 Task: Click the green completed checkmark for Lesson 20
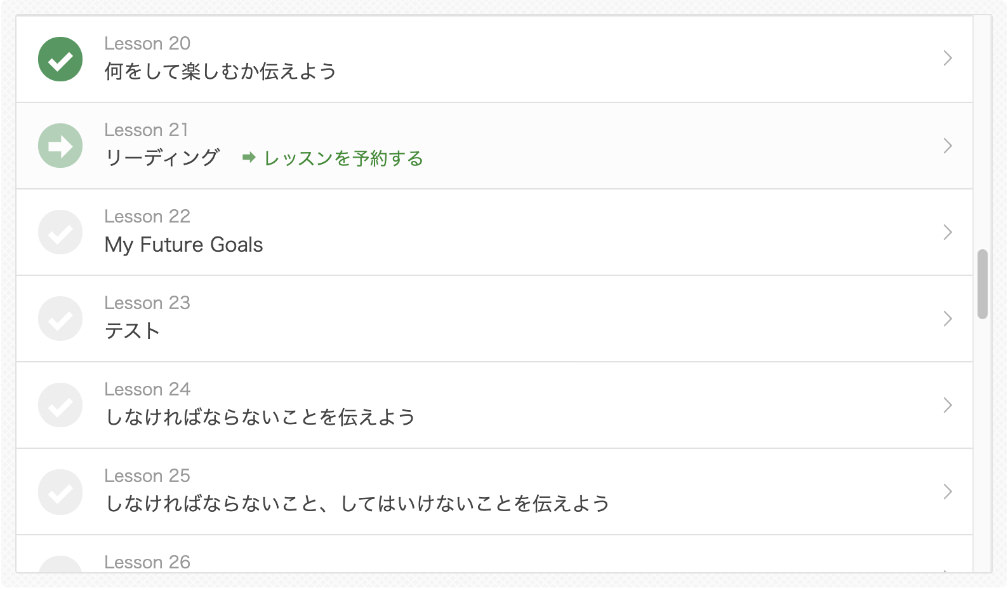tap(60, 59)
